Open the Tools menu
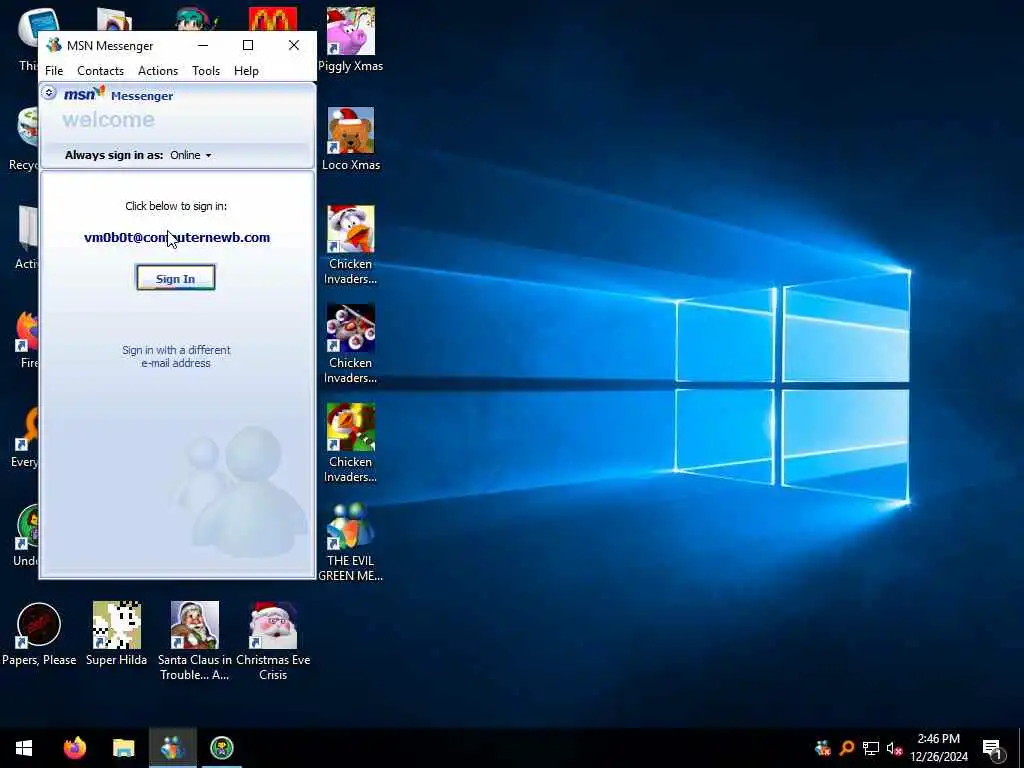Screen dimensions: 1024x768 coord(206,71)
